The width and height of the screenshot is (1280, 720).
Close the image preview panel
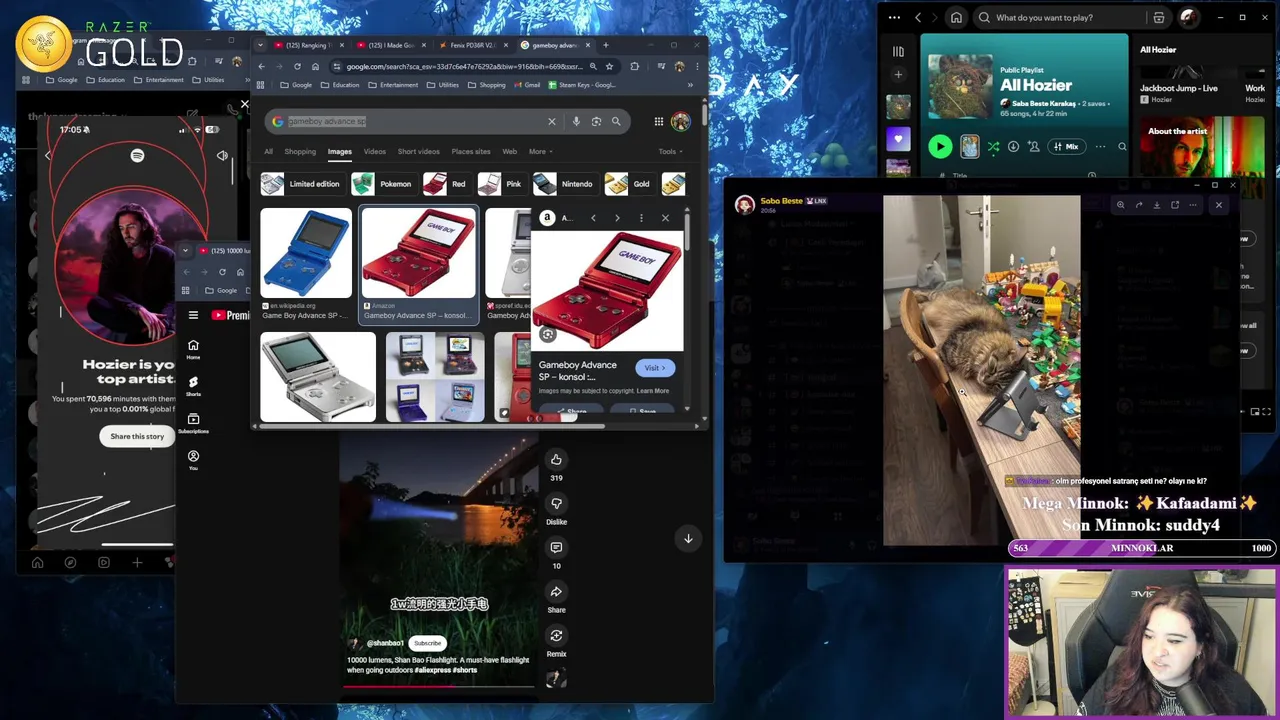[x=665, y=217]
